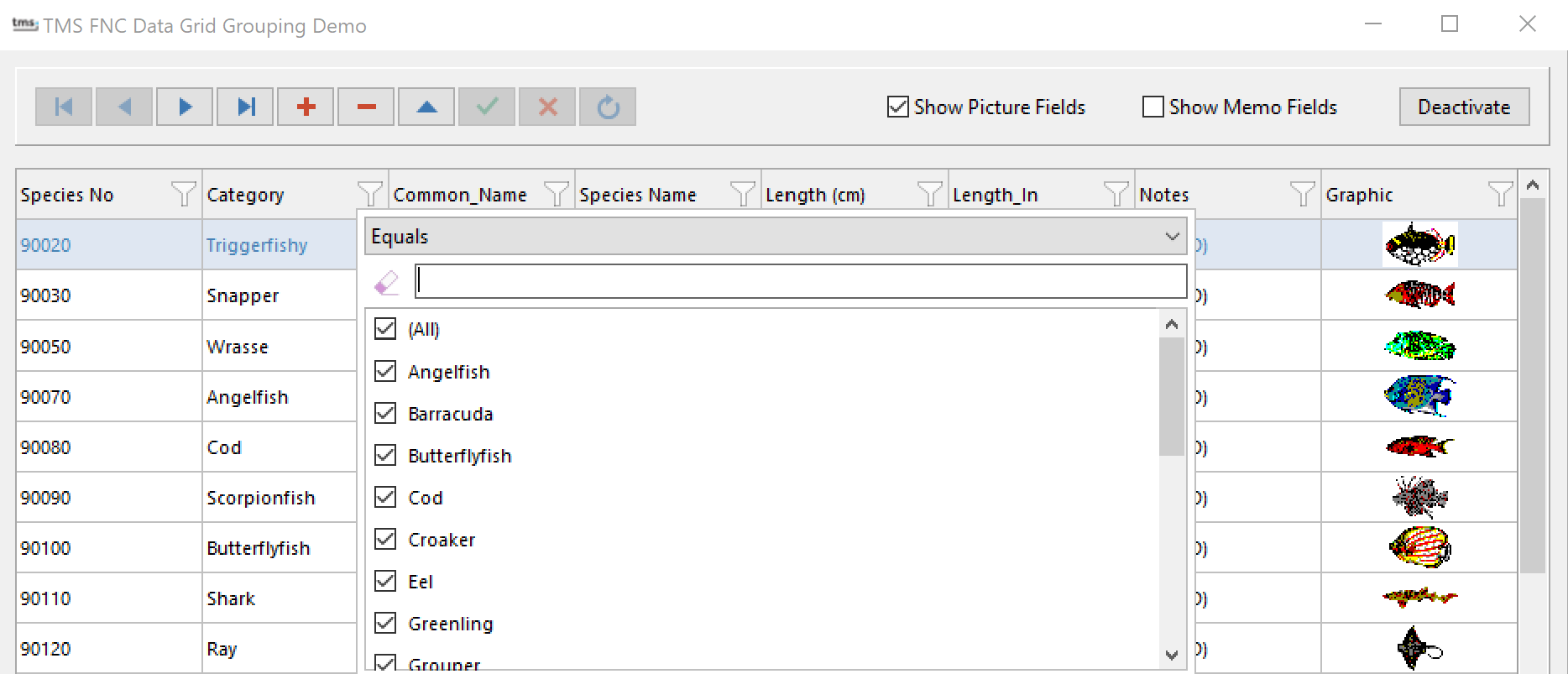Screen dimensions: 1568x674
Task: Click the Triggerfish picture thumbnail
Action: tap(1419, 244)
